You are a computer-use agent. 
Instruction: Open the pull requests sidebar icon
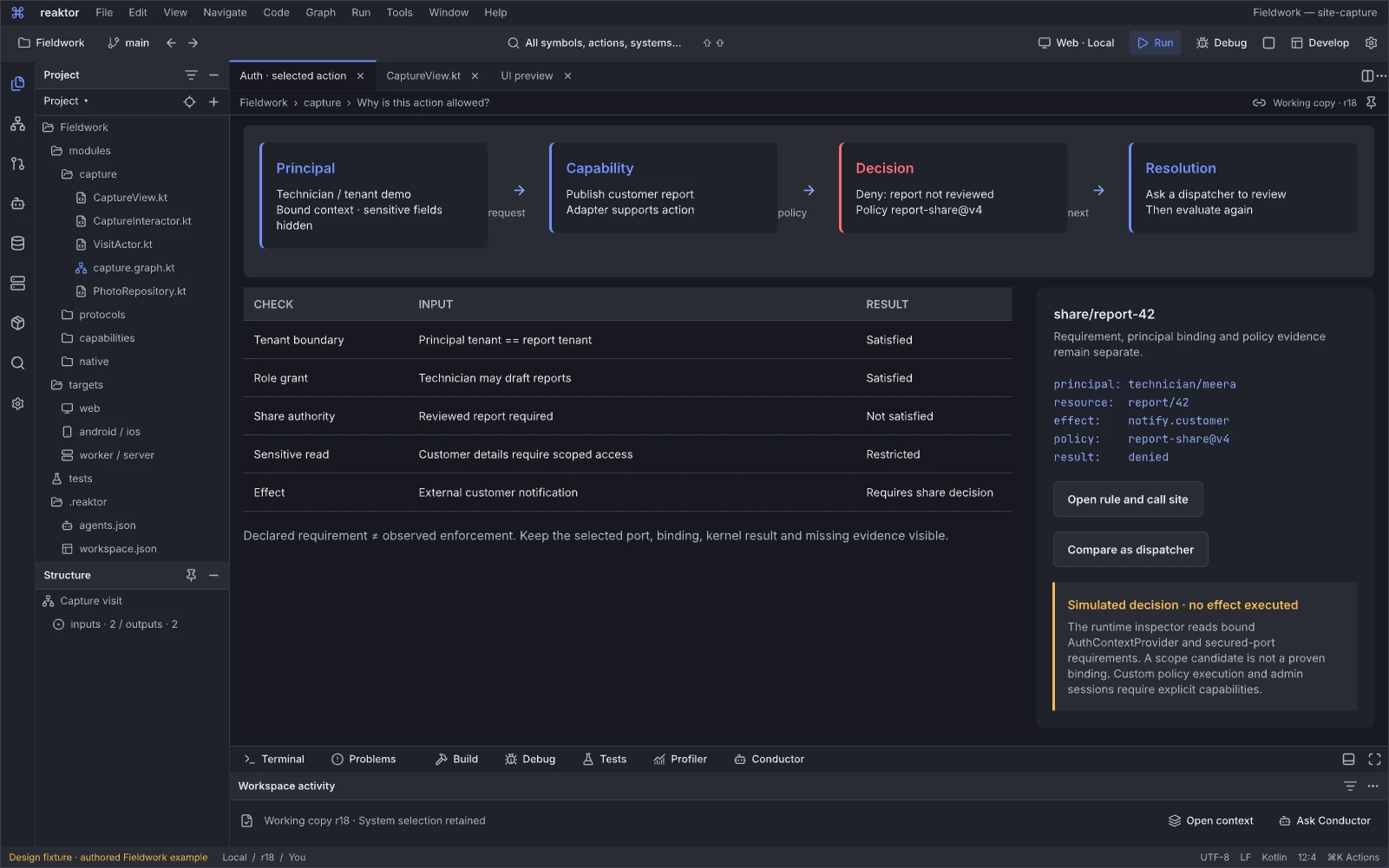coord(17,164)
